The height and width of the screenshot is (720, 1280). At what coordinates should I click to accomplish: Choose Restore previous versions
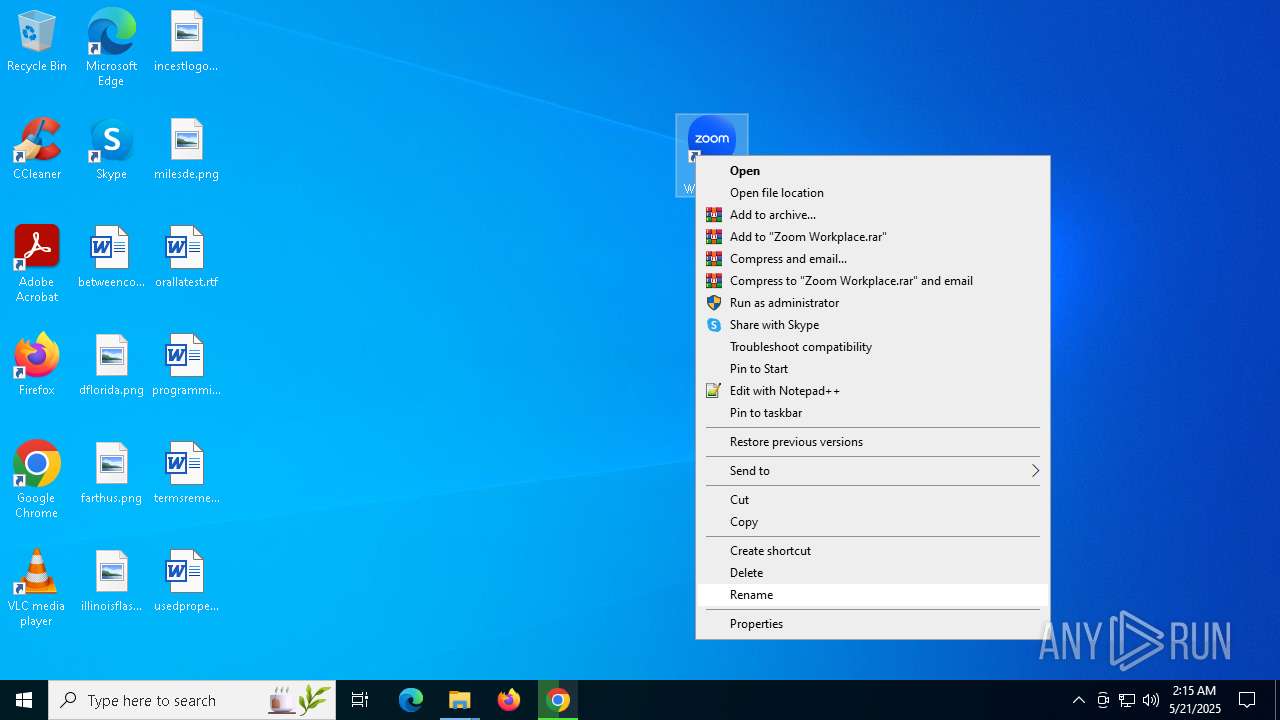873,442
